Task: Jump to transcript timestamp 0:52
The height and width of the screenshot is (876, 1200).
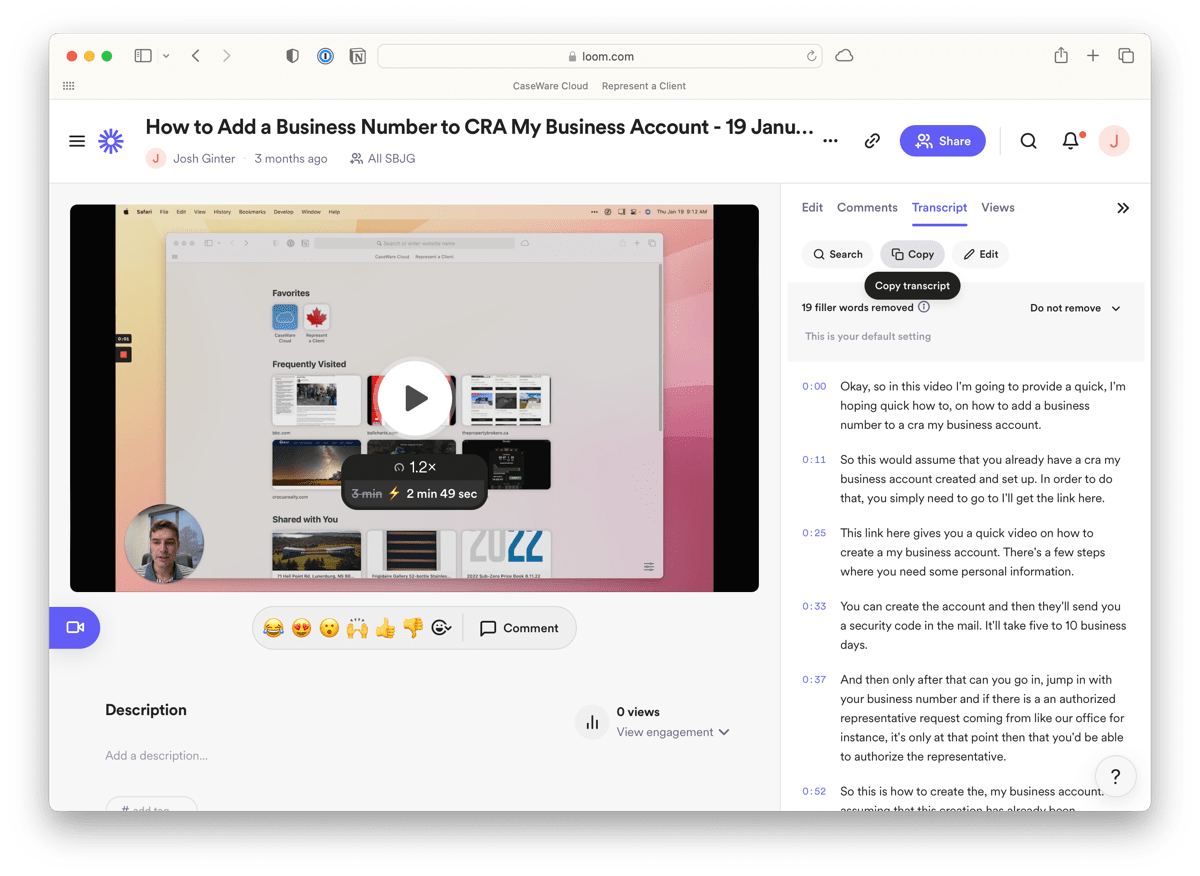Action: point(814,791)
